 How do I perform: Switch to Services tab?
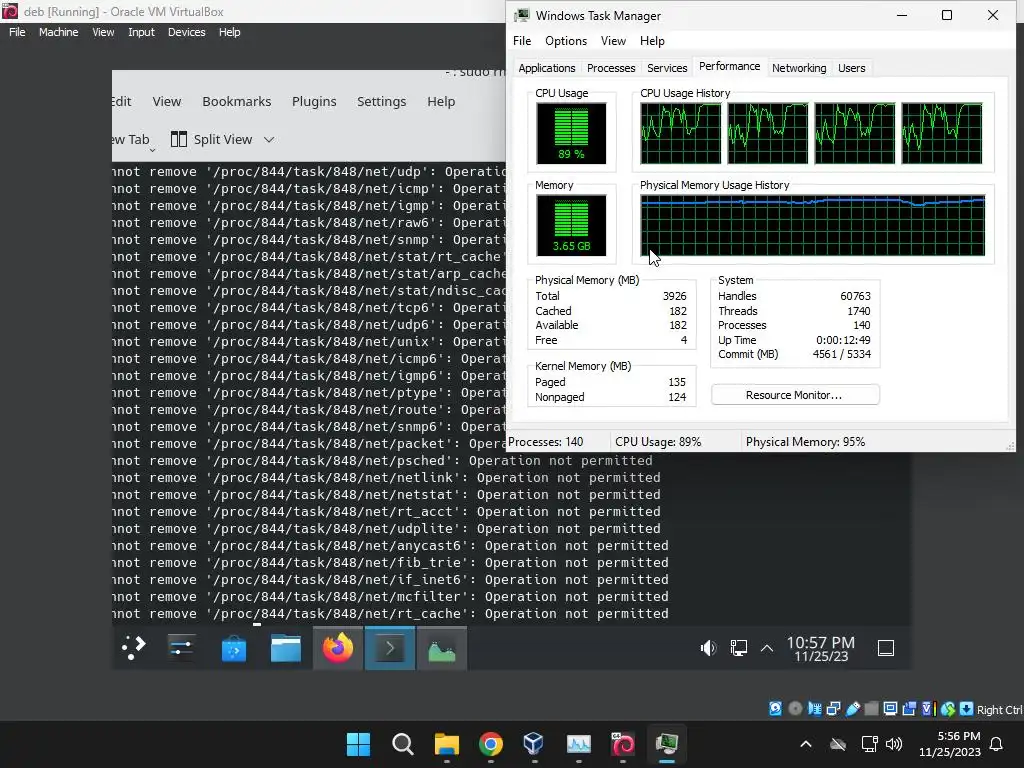coord(667,68)
